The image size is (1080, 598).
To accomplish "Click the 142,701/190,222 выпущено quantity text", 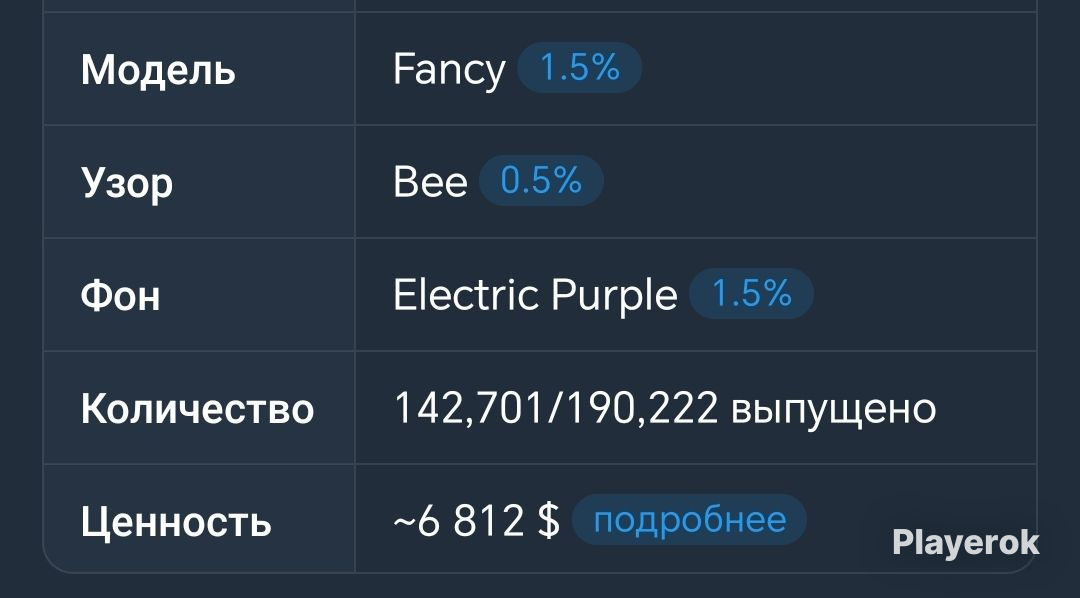I will coord(665,408).
